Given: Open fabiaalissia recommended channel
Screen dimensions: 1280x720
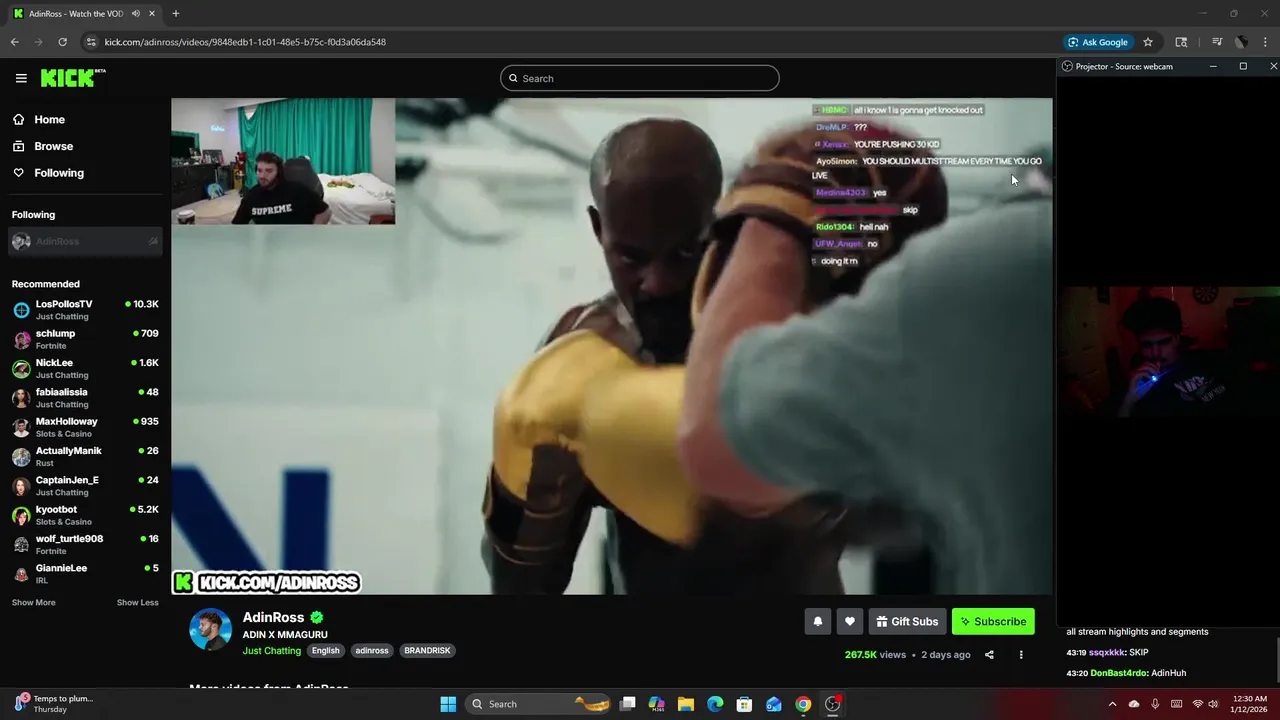Looking at the screenshot, I should point(85,398).
